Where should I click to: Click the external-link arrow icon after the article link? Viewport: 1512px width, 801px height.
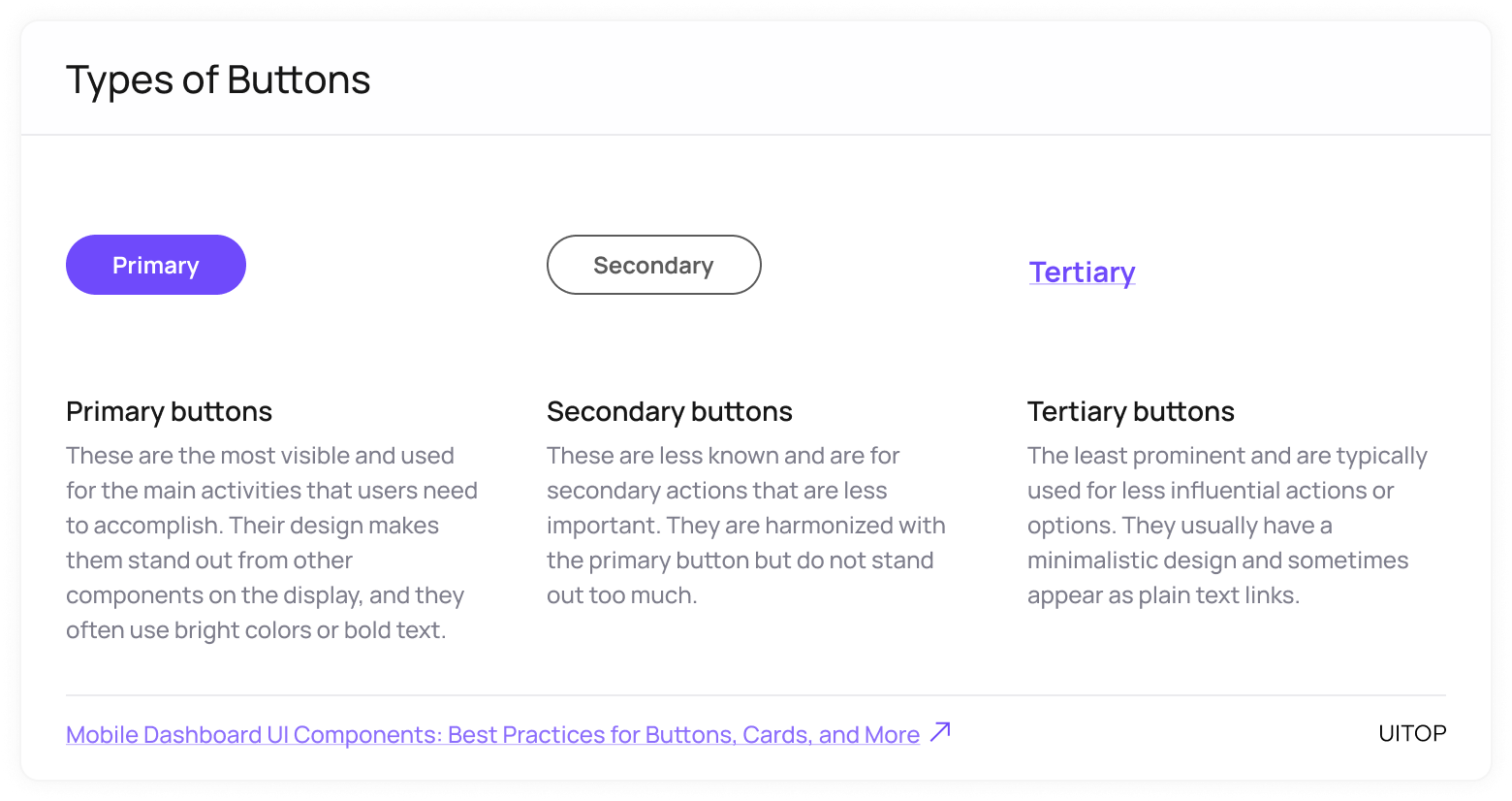[940, 731]
